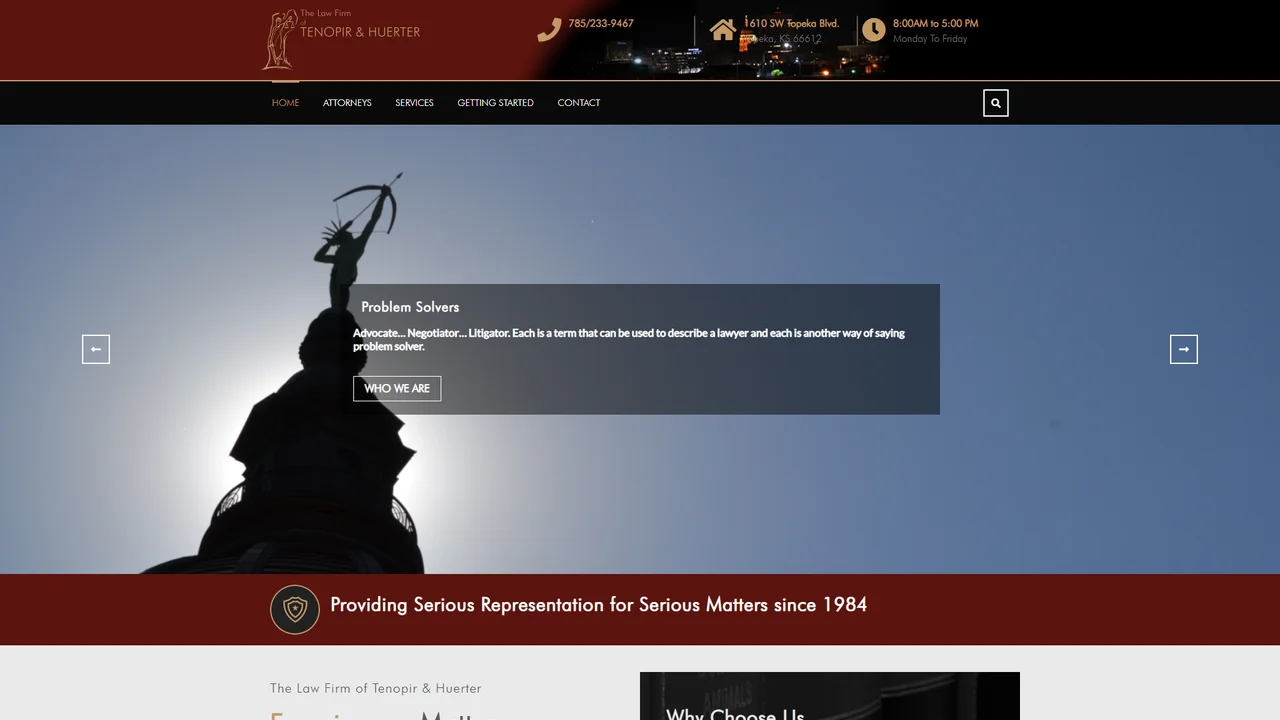The height and width of the screenshot is (720, 1280).
Task: Click The Law Firm of Tenopir & Huerter subtitle
Action: point(376,688)
